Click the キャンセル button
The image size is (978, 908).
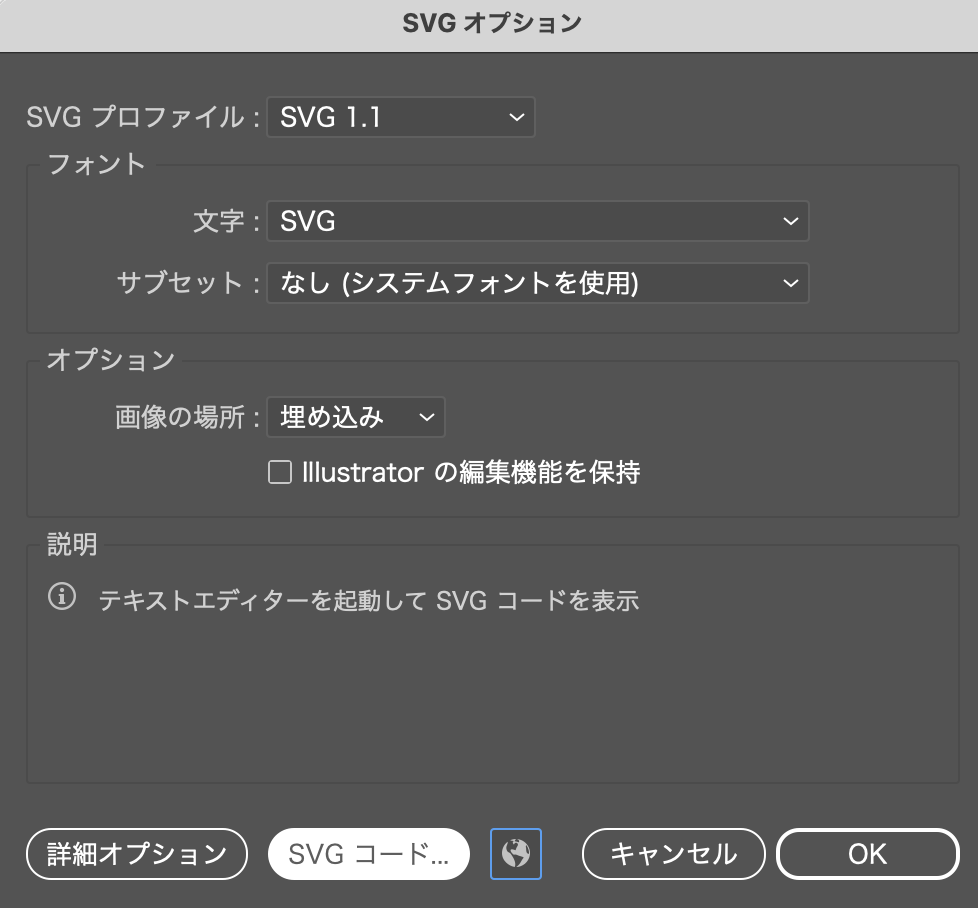674,854
